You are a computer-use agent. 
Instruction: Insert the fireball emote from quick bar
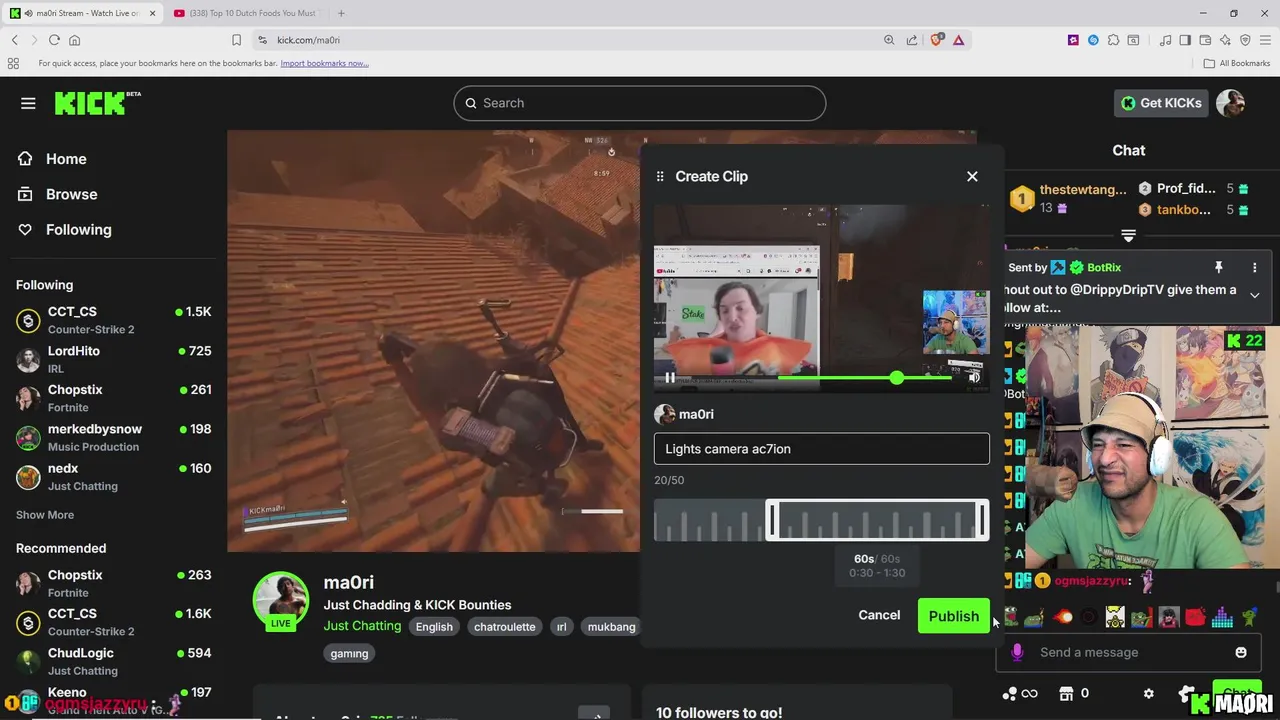click(x=1063, y=617)
